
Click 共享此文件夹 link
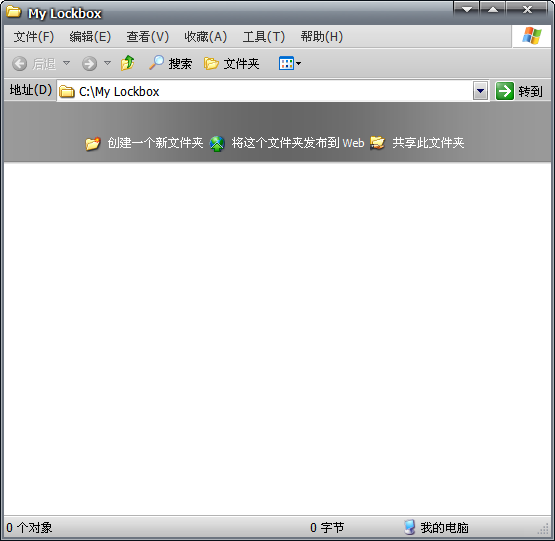click(428, 143)
